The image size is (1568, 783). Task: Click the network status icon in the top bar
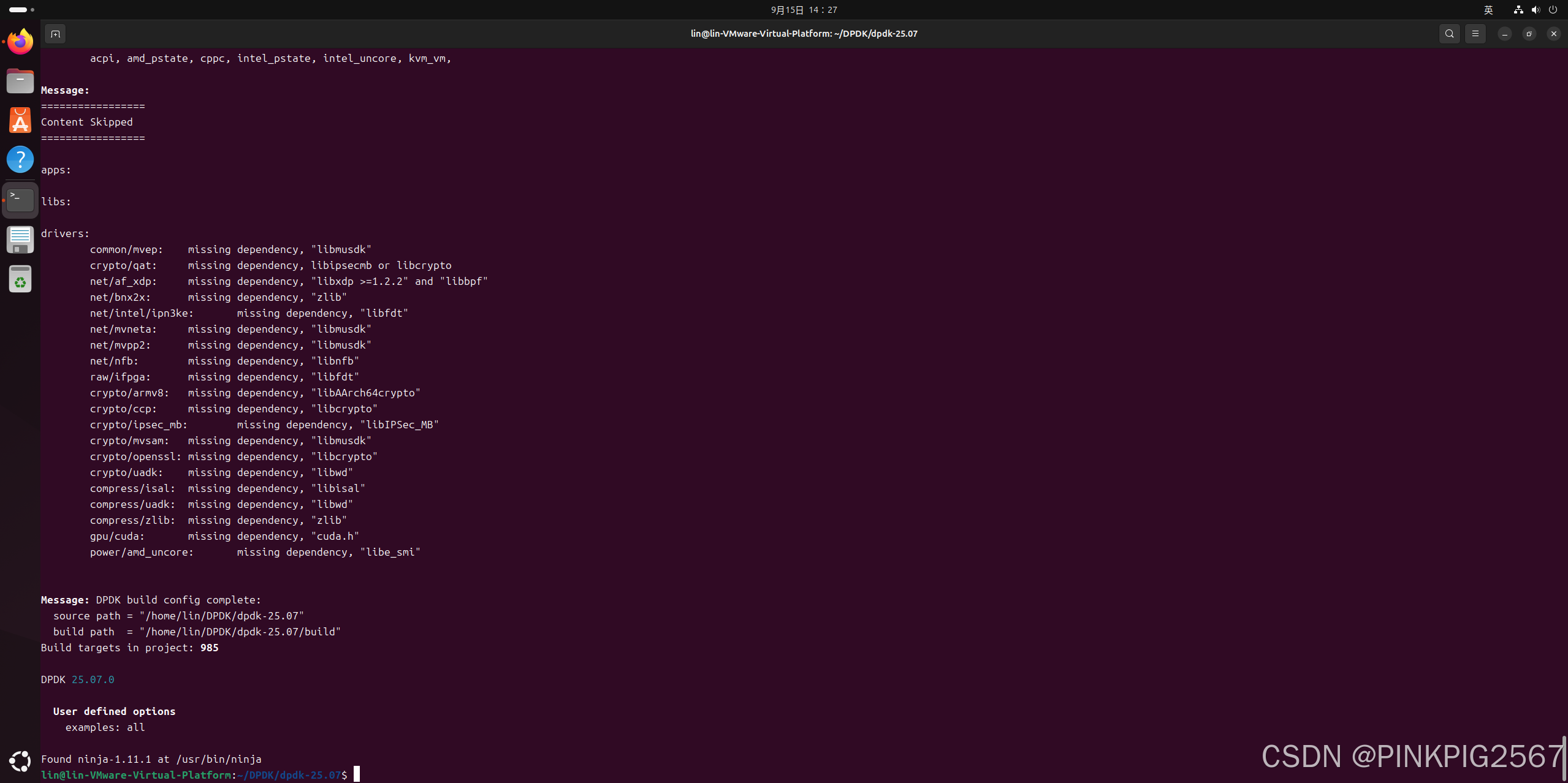(1518, 10)
